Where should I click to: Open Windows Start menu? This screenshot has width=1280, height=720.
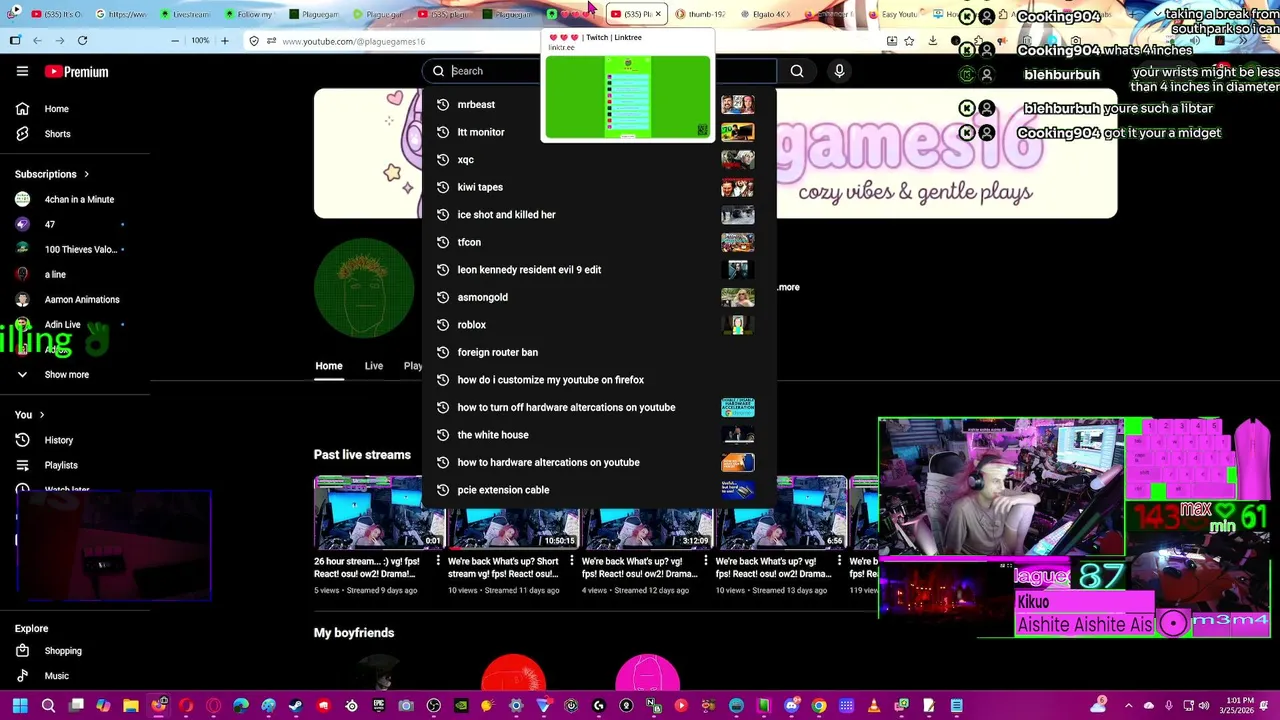click(19, 706)
